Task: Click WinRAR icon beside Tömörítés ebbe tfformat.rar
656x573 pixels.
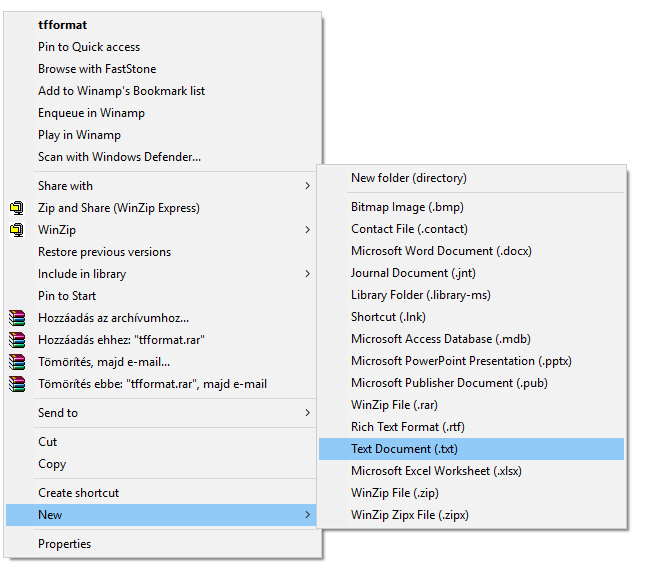Action: (16, 384)
